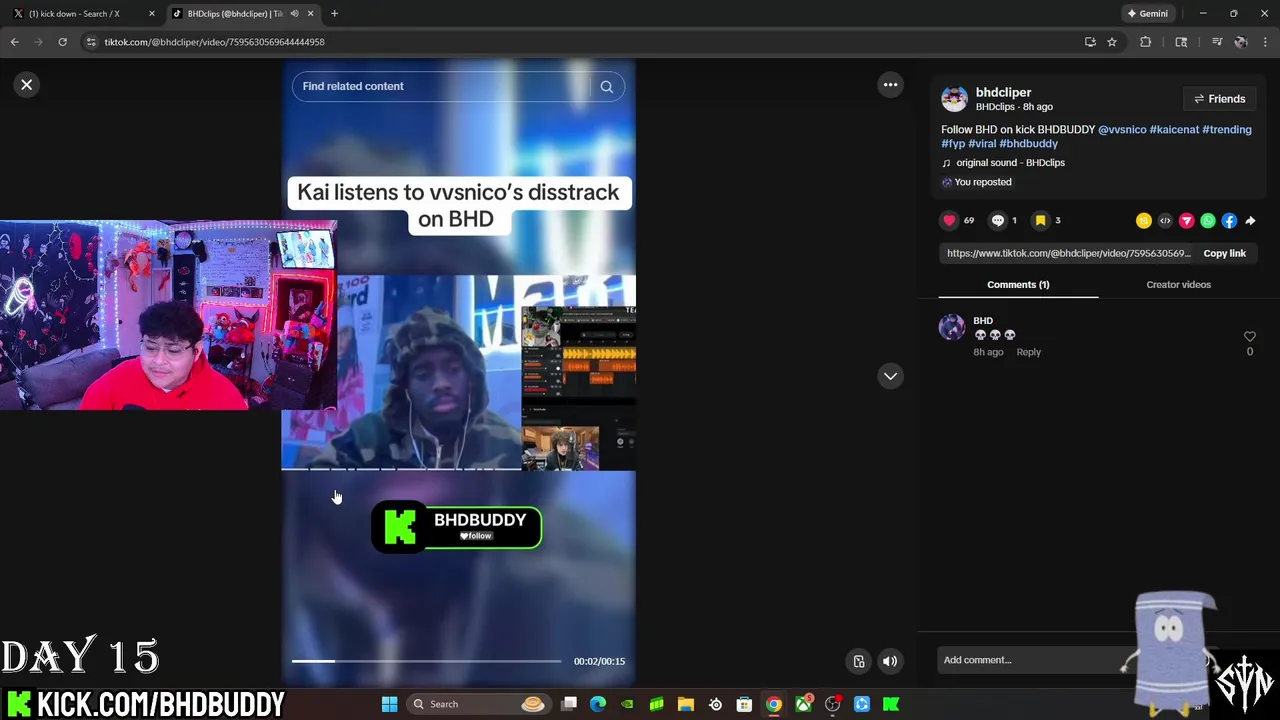Open Chrome extensions puzzle icon
Image resolution: width=1280 pixels, height=720 pixels.
pos(1146,42)
